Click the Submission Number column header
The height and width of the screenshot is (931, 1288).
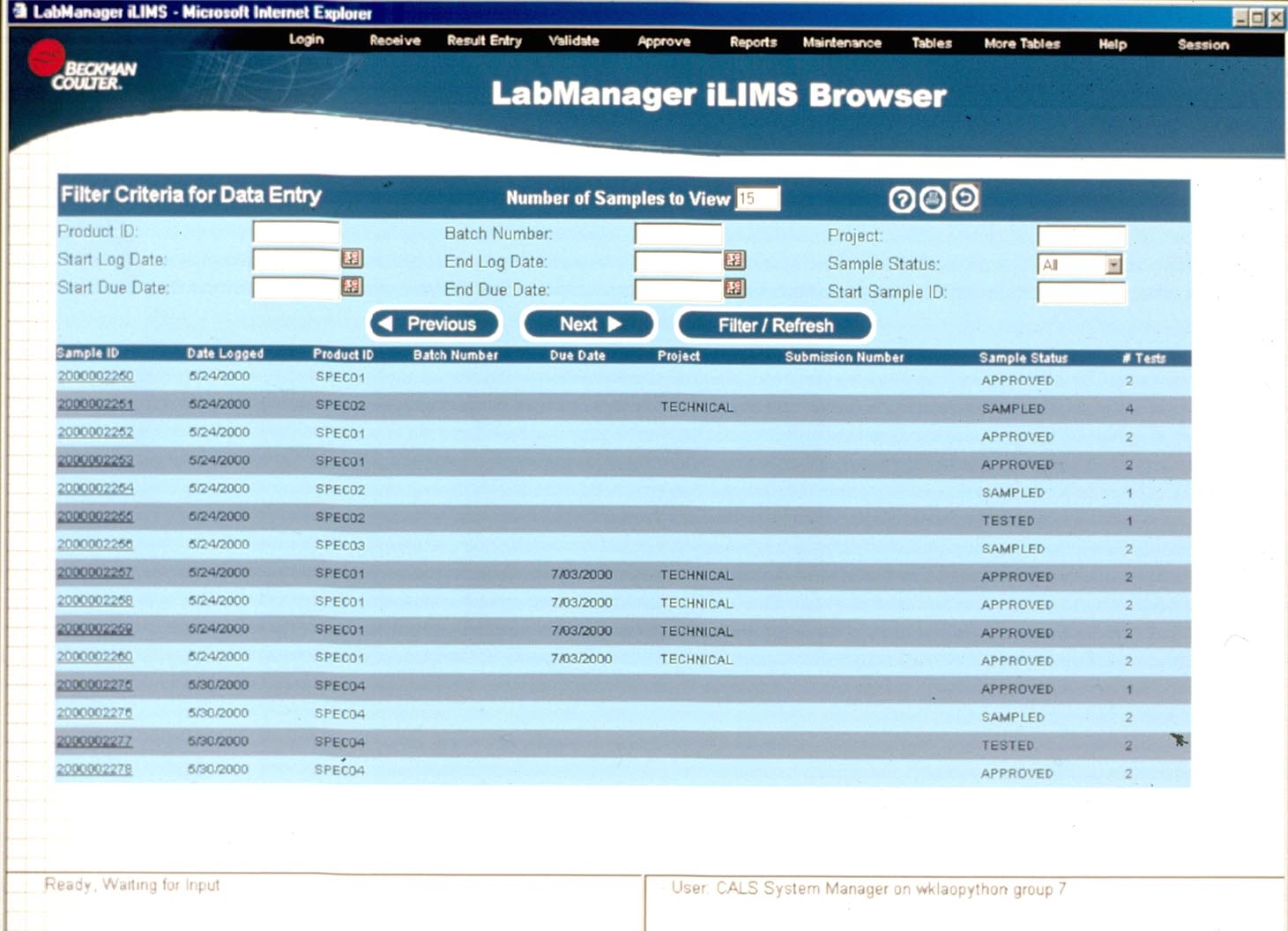pos(845,357)
